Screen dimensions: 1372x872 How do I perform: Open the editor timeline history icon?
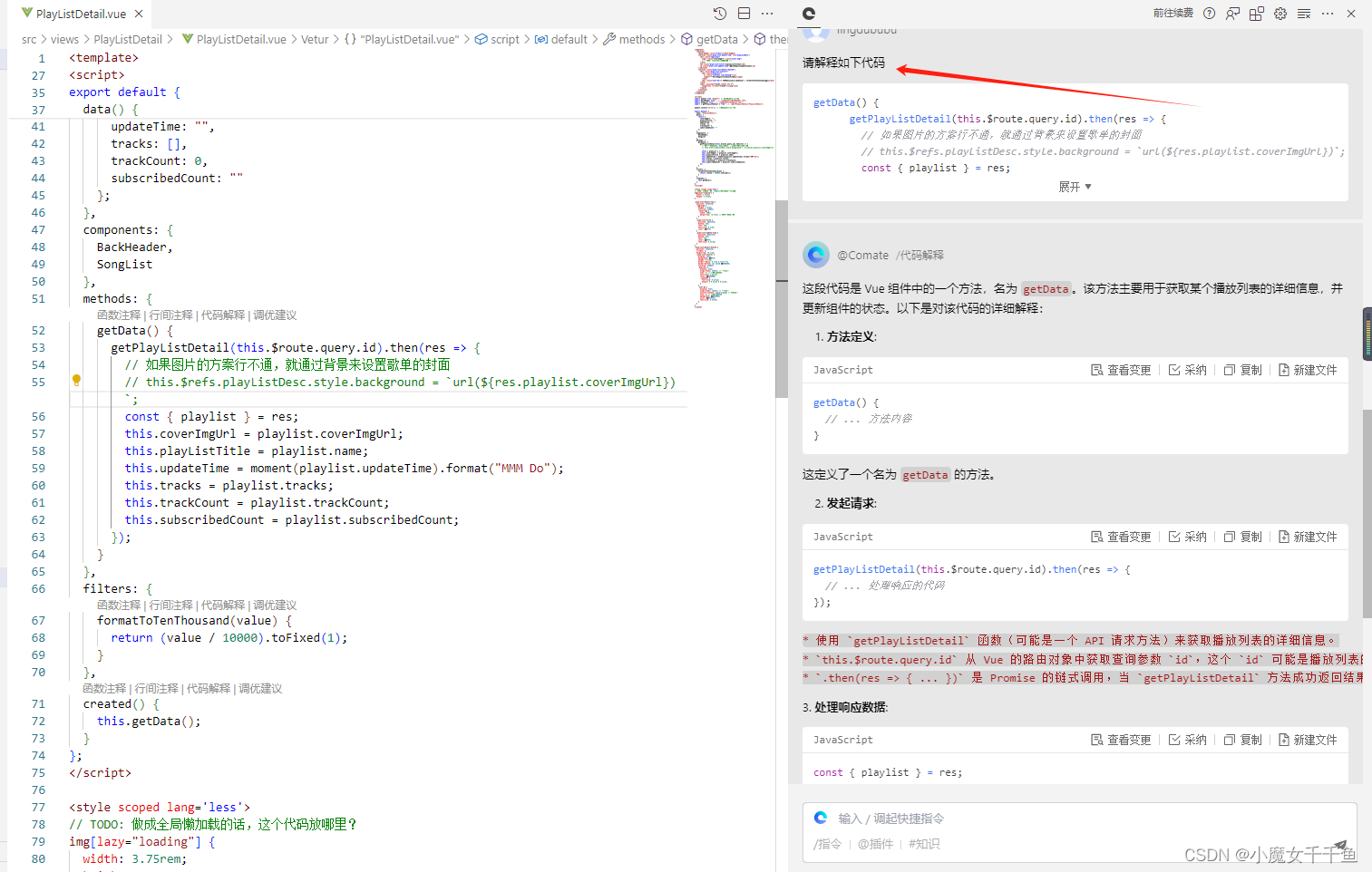coord(720,14)
